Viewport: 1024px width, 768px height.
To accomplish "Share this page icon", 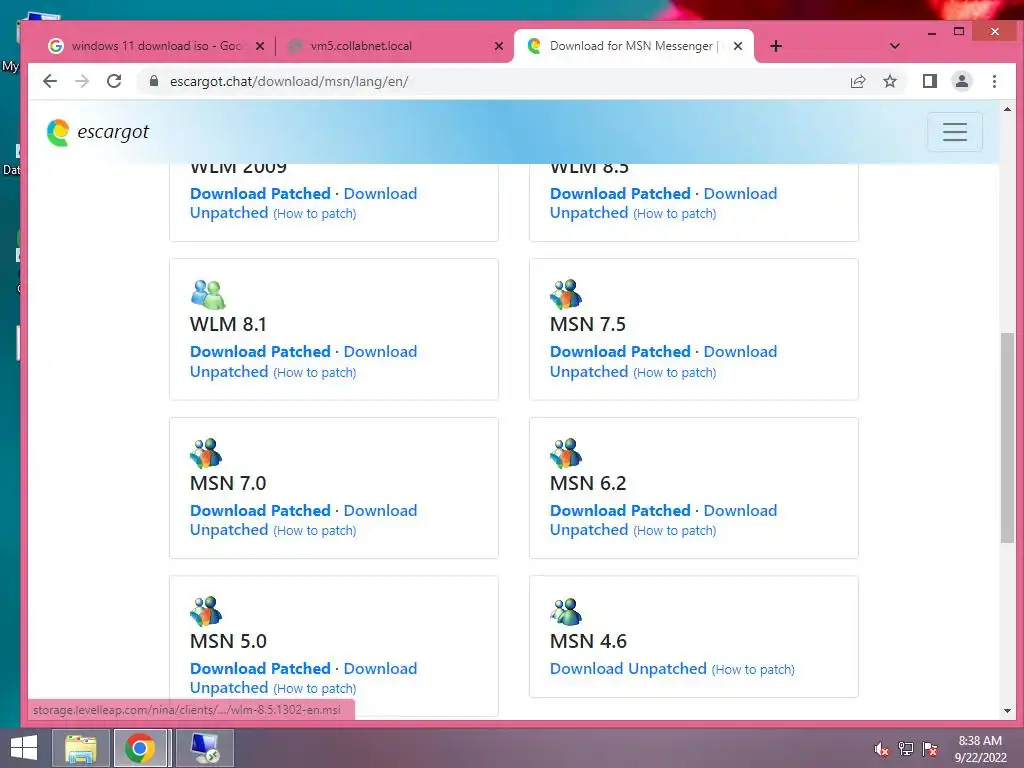I will pos(858,81).
